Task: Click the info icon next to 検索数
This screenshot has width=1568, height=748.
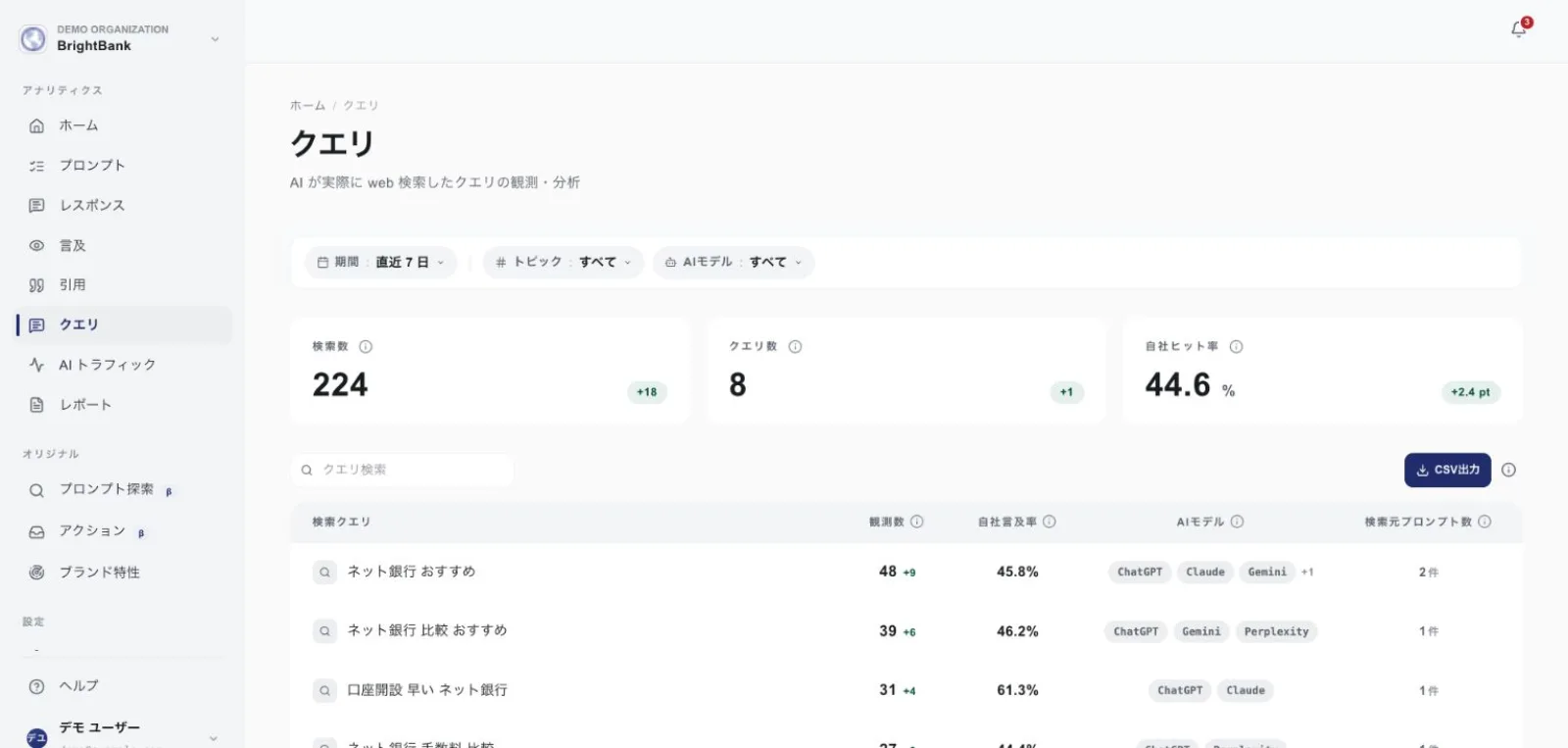Action: tap(366, 346)
